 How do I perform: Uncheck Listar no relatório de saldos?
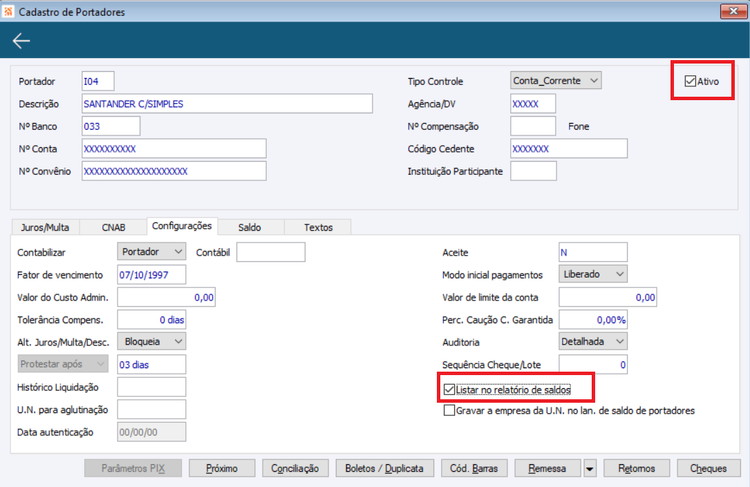point(449,389)
